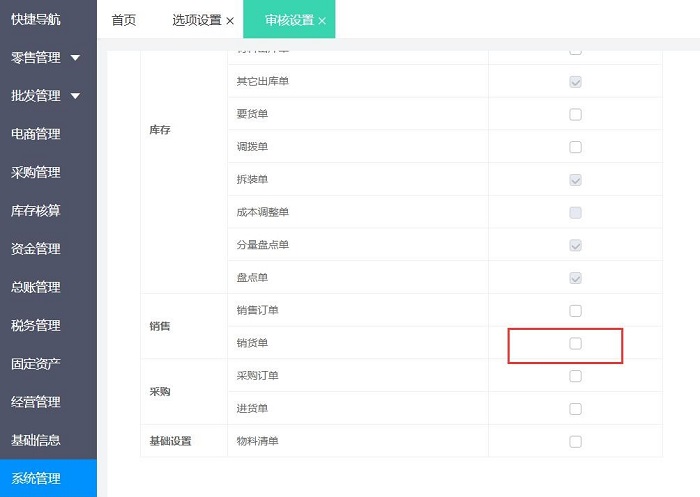Open 电商管理 in the sidebar
This screenshot has height=497, width=700.
[x=36, y=134]
